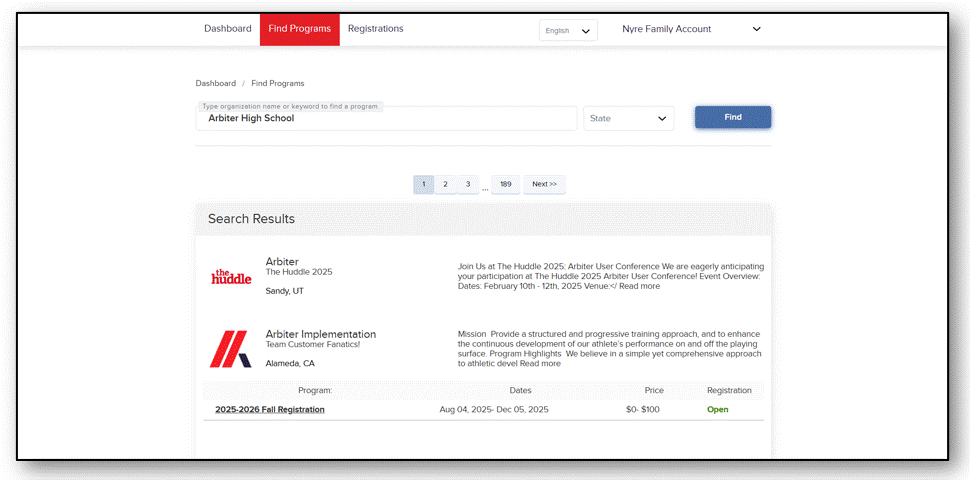Click the Alameda, CA location text
970x480 pixels.
click(290, 364)
